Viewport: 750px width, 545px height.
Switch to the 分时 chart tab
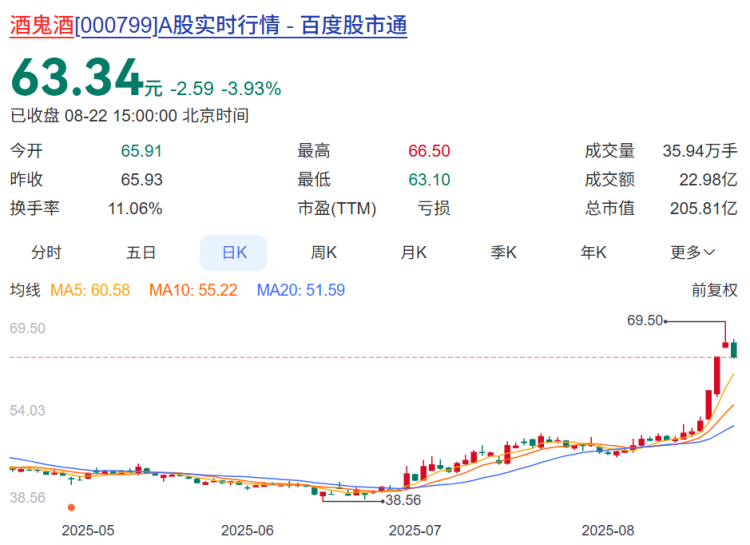coord(46,252)
